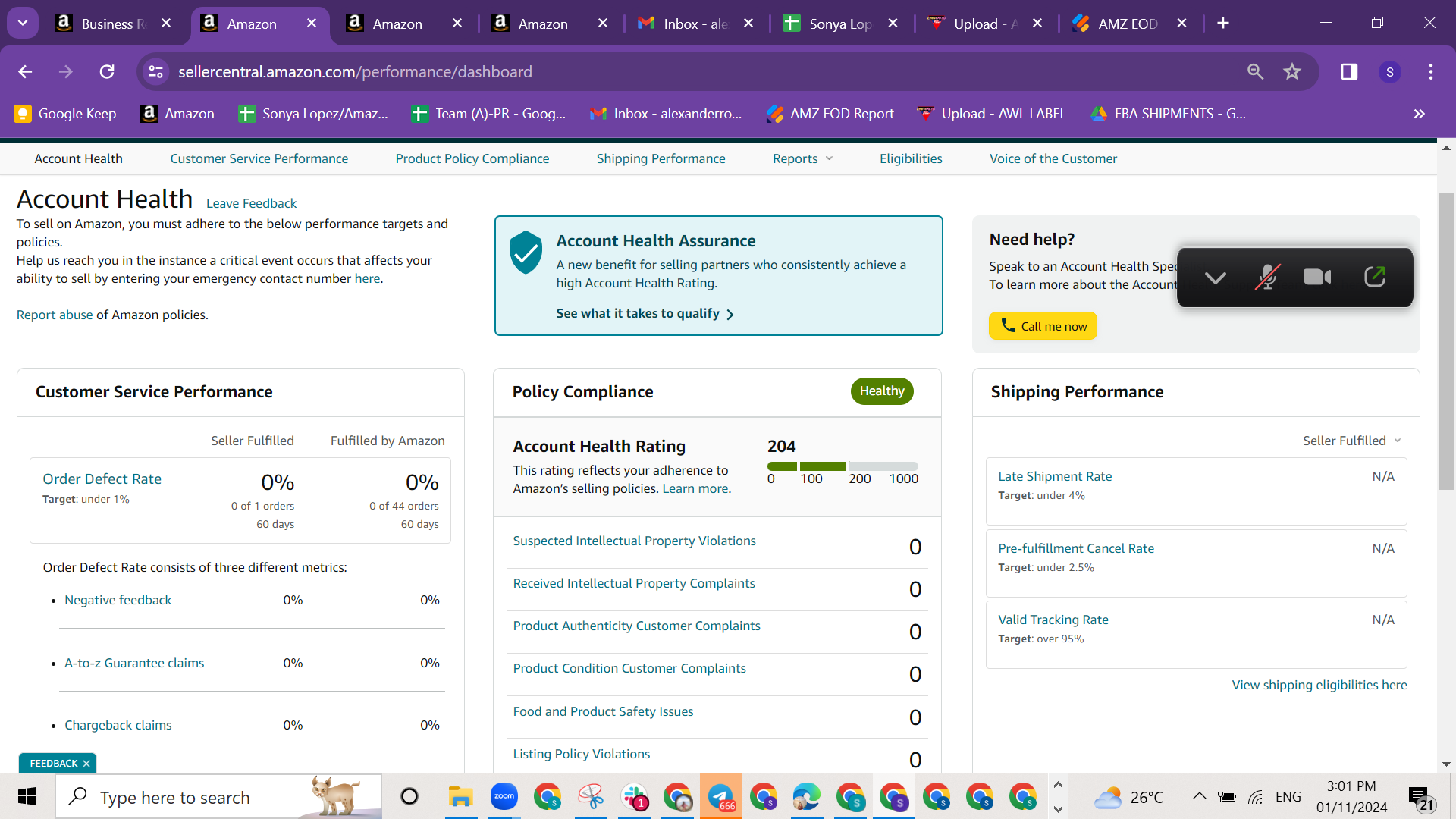Viewport: 1456px width, 819px height.
Task: Click the Leave Feedback link
Action: click(251, 203)
